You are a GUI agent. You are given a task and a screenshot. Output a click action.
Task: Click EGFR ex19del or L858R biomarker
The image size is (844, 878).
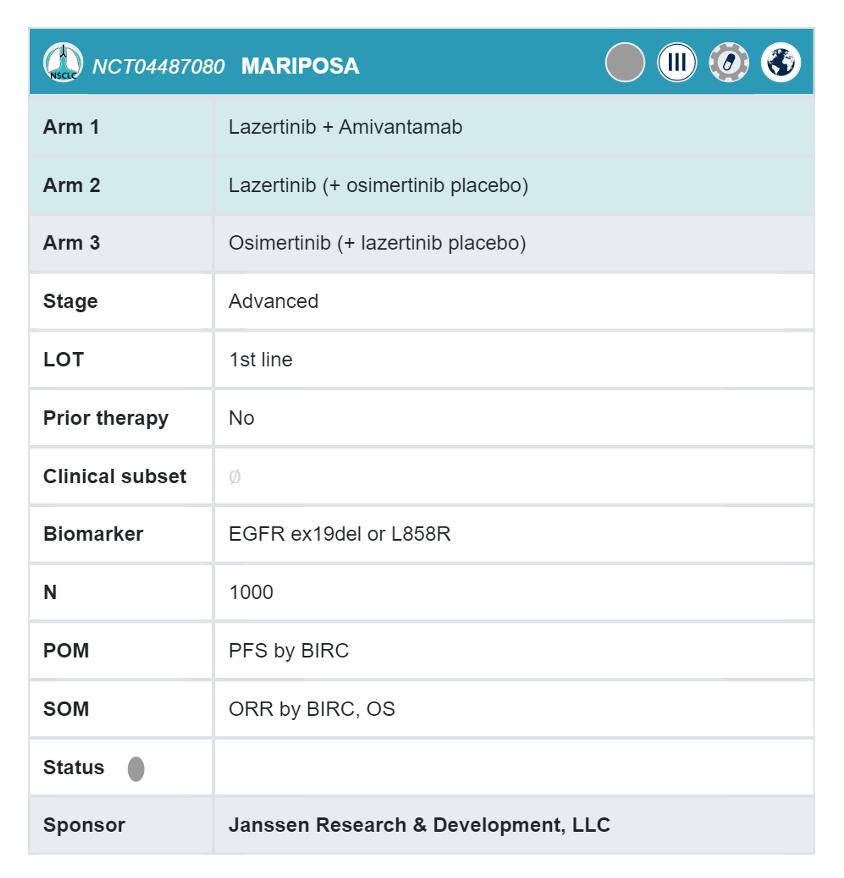(x=339, y=534)
